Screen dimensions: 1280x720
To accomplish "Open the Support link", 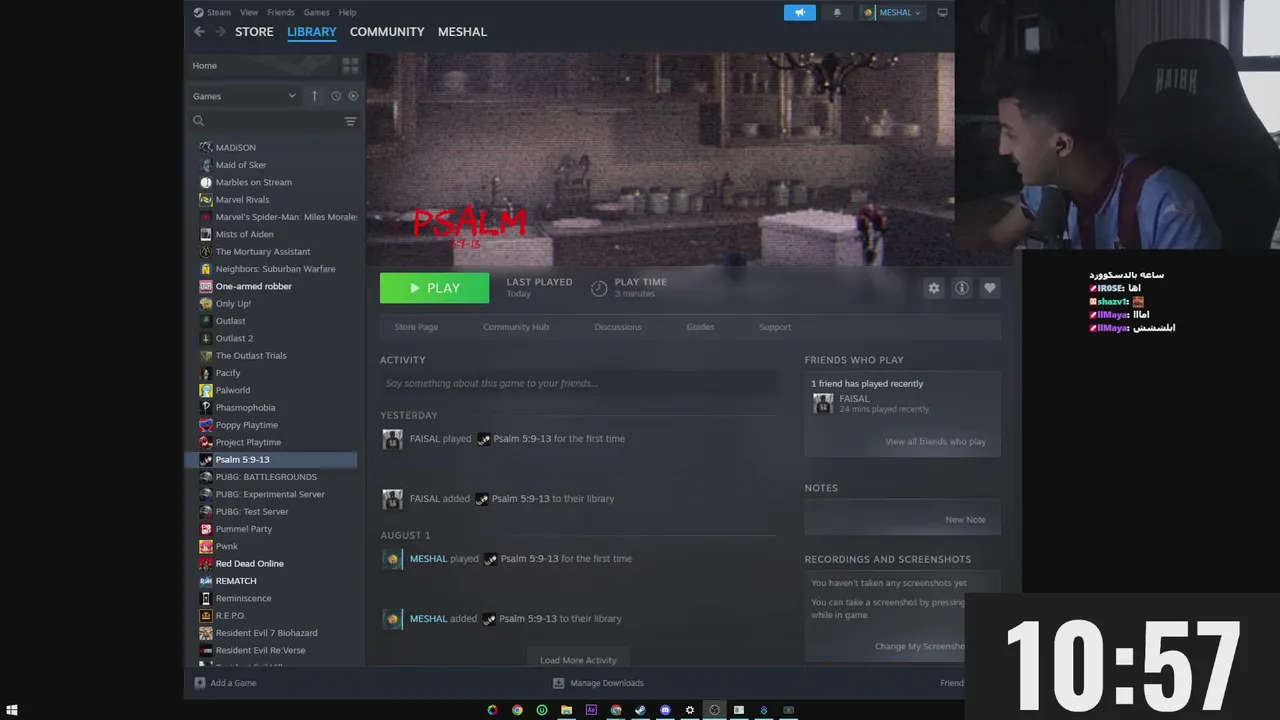I will 775,327.
